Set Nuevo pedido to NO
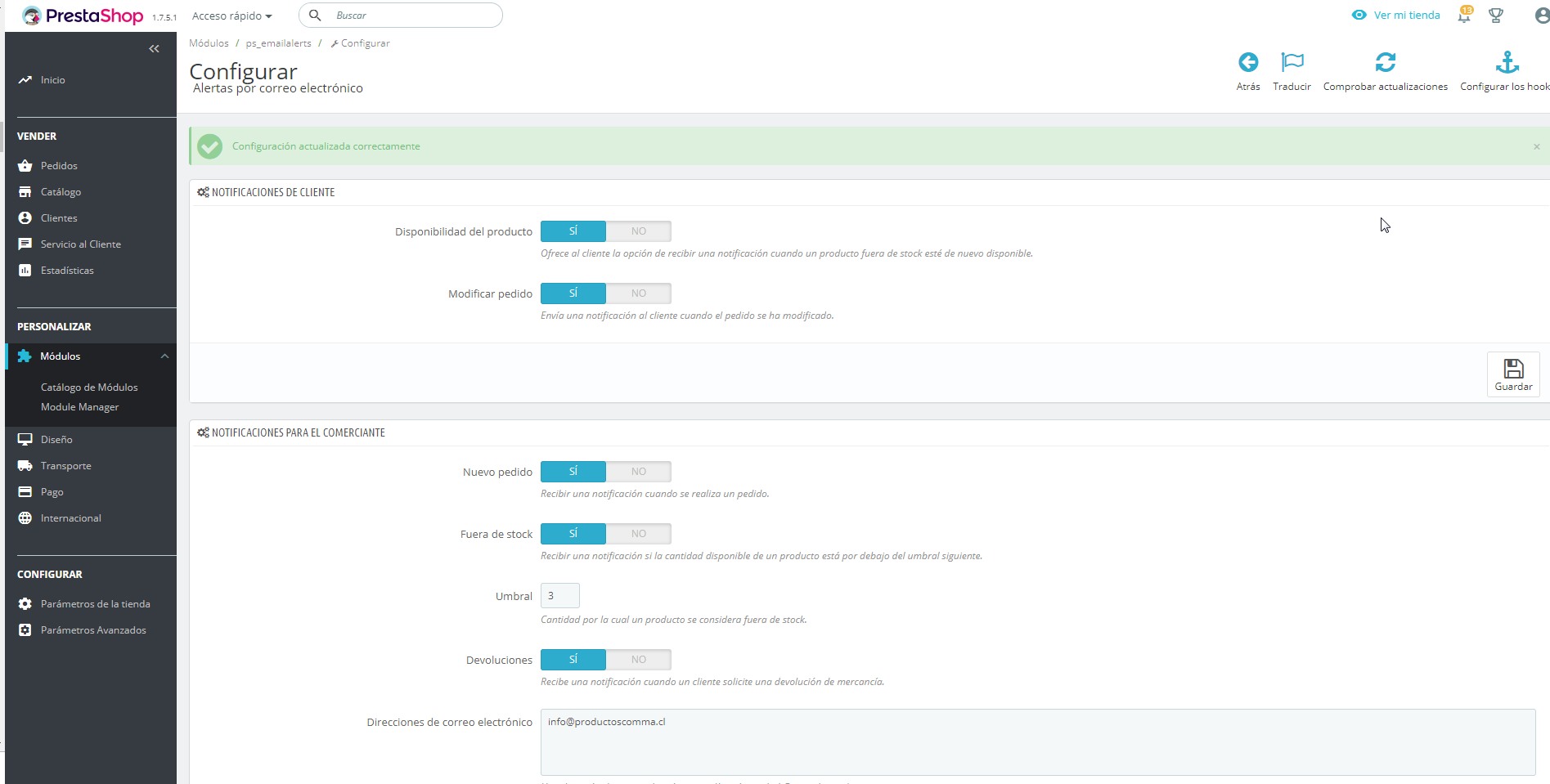This screenshot has height=784, width=1550. pos(639,472)
